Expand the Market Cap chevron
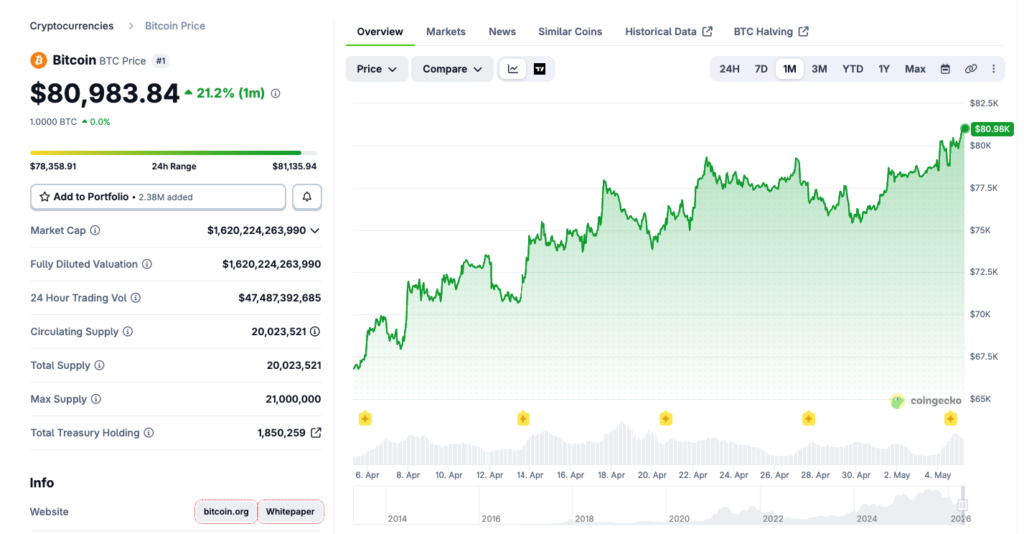This screenshot has height=534, width=1024. point(315,230)
